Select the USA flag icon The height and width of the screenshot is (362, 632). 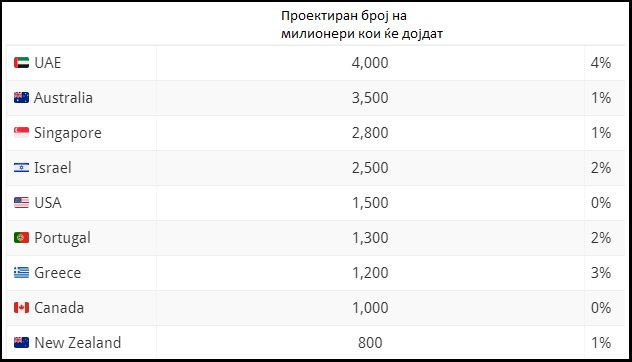(x=21, y=202)
